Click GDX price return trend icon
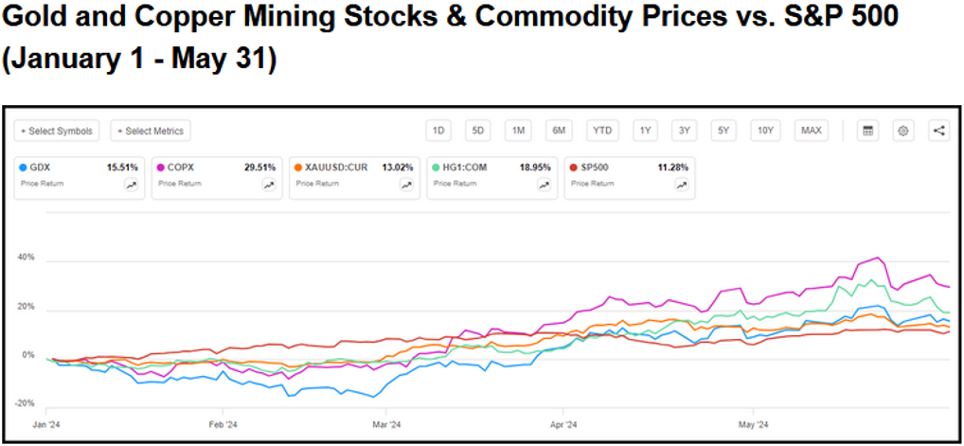This screenshot has width=964, height=446. click(x=130, y=185)
